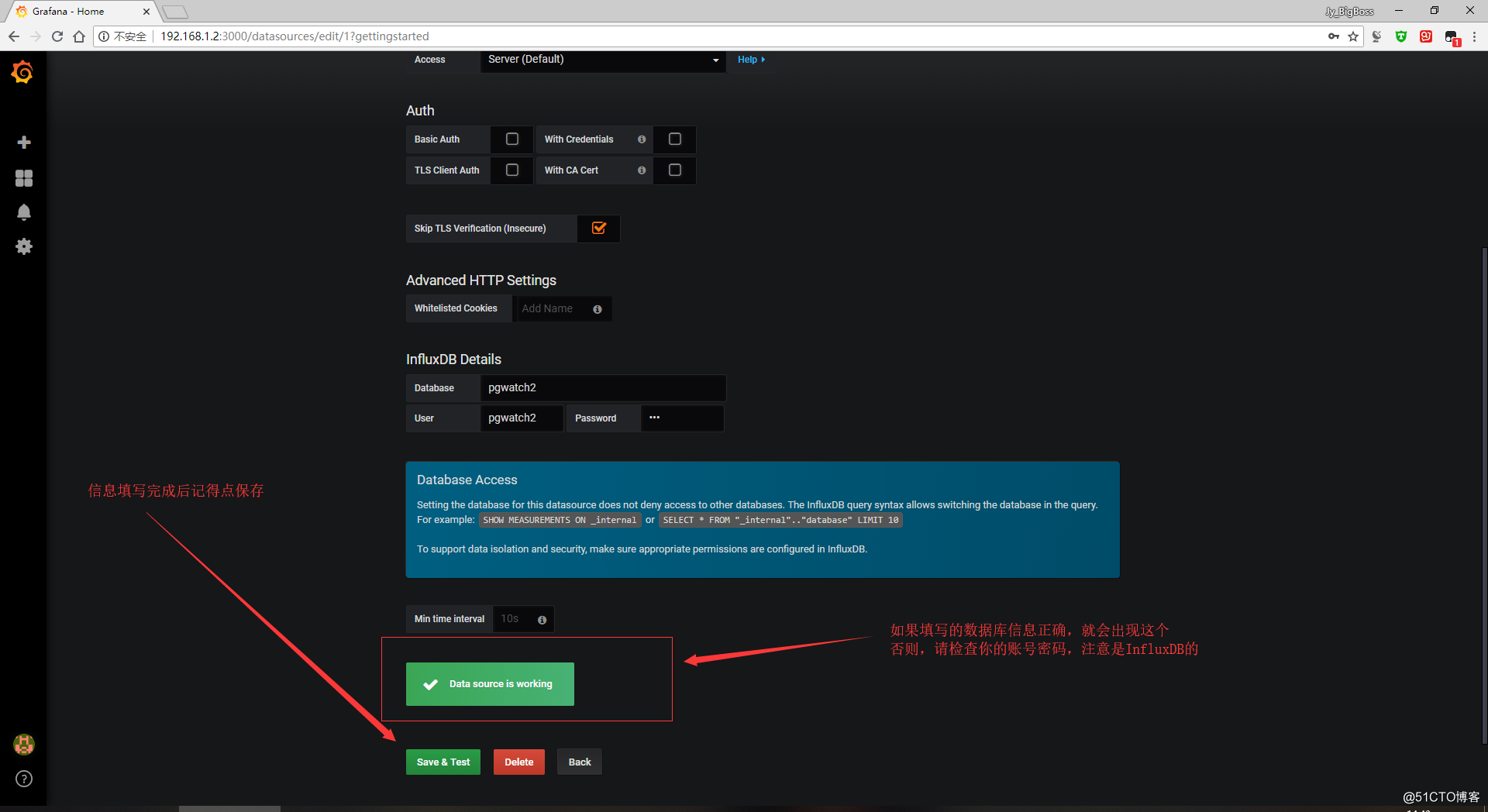
Task: Click the Back button at the bottom of the form
Action: tap(580, 762)
